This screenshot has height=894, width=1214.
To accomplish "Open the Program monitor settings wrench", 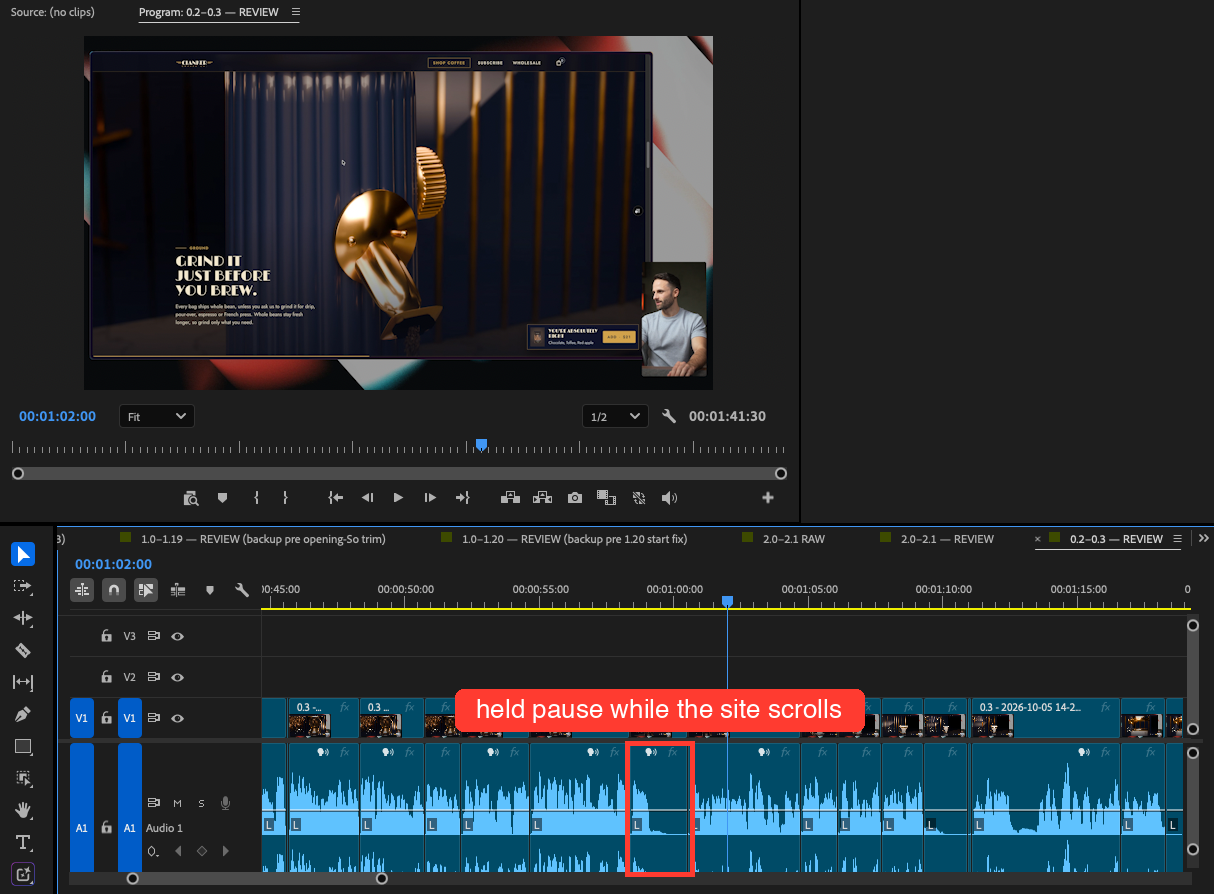I will pyautogui.click(x=668, y=416).
